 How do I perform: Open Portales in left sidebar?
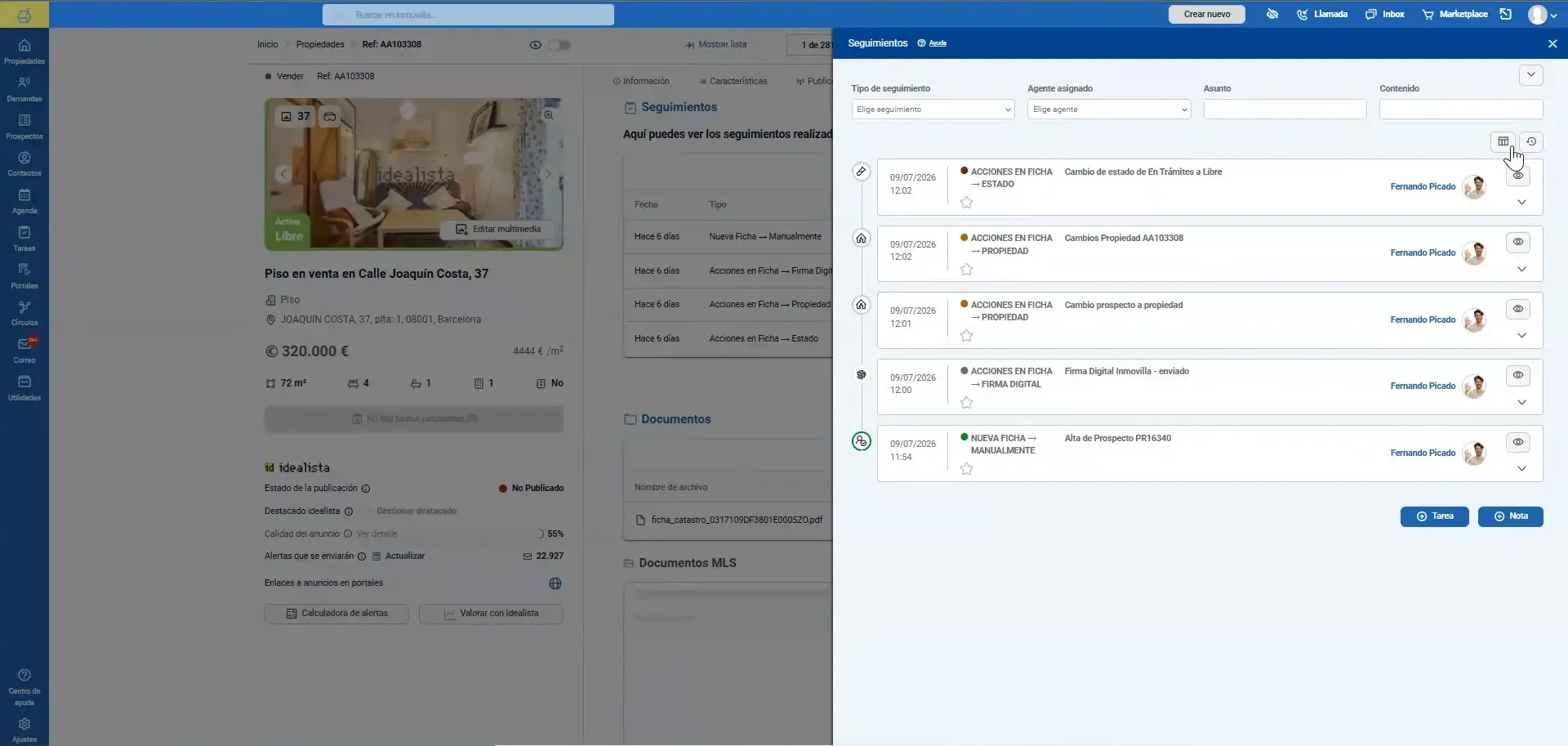pyautogui.click(x=24, y=276)
